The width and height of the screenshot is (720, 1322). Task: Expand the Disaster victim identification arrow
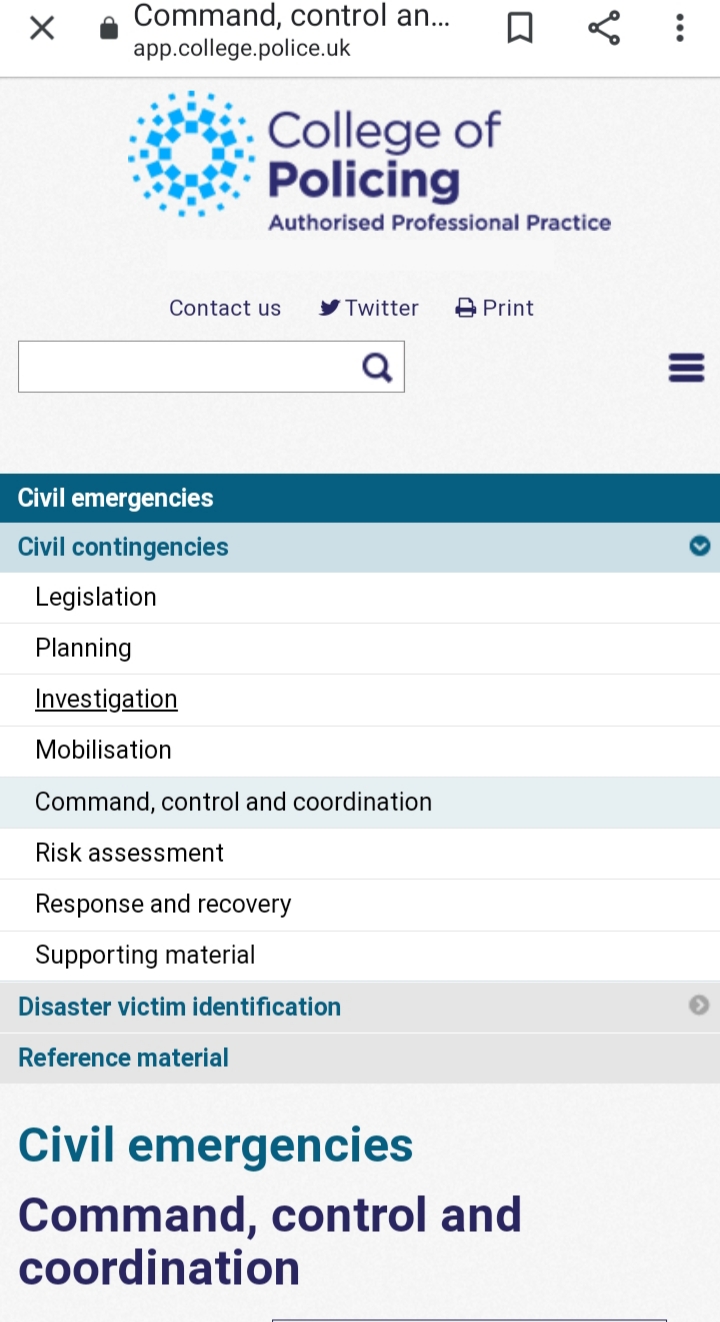700,1005
